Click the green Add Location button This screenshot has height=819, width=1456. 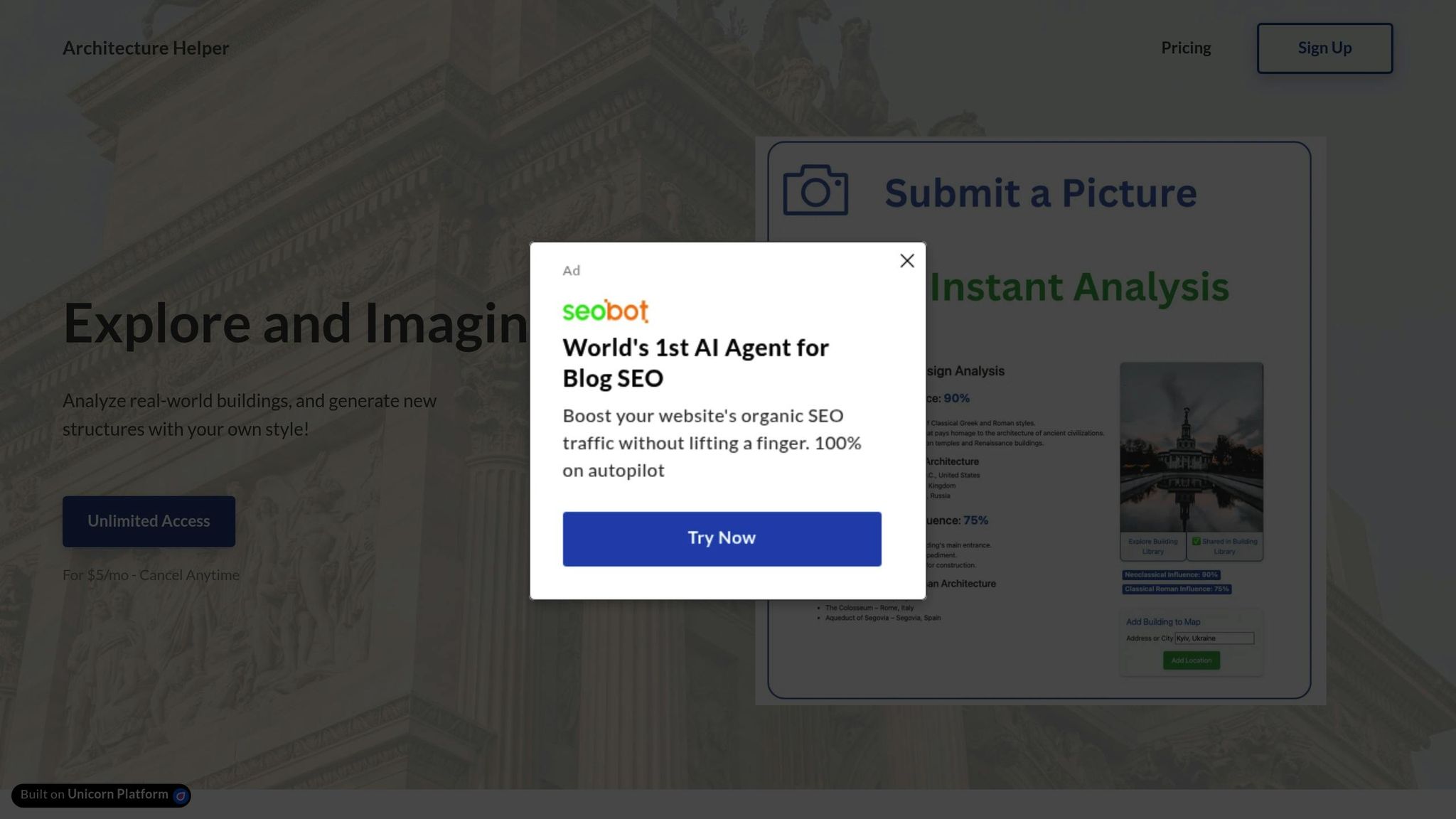coord(1192,660)
